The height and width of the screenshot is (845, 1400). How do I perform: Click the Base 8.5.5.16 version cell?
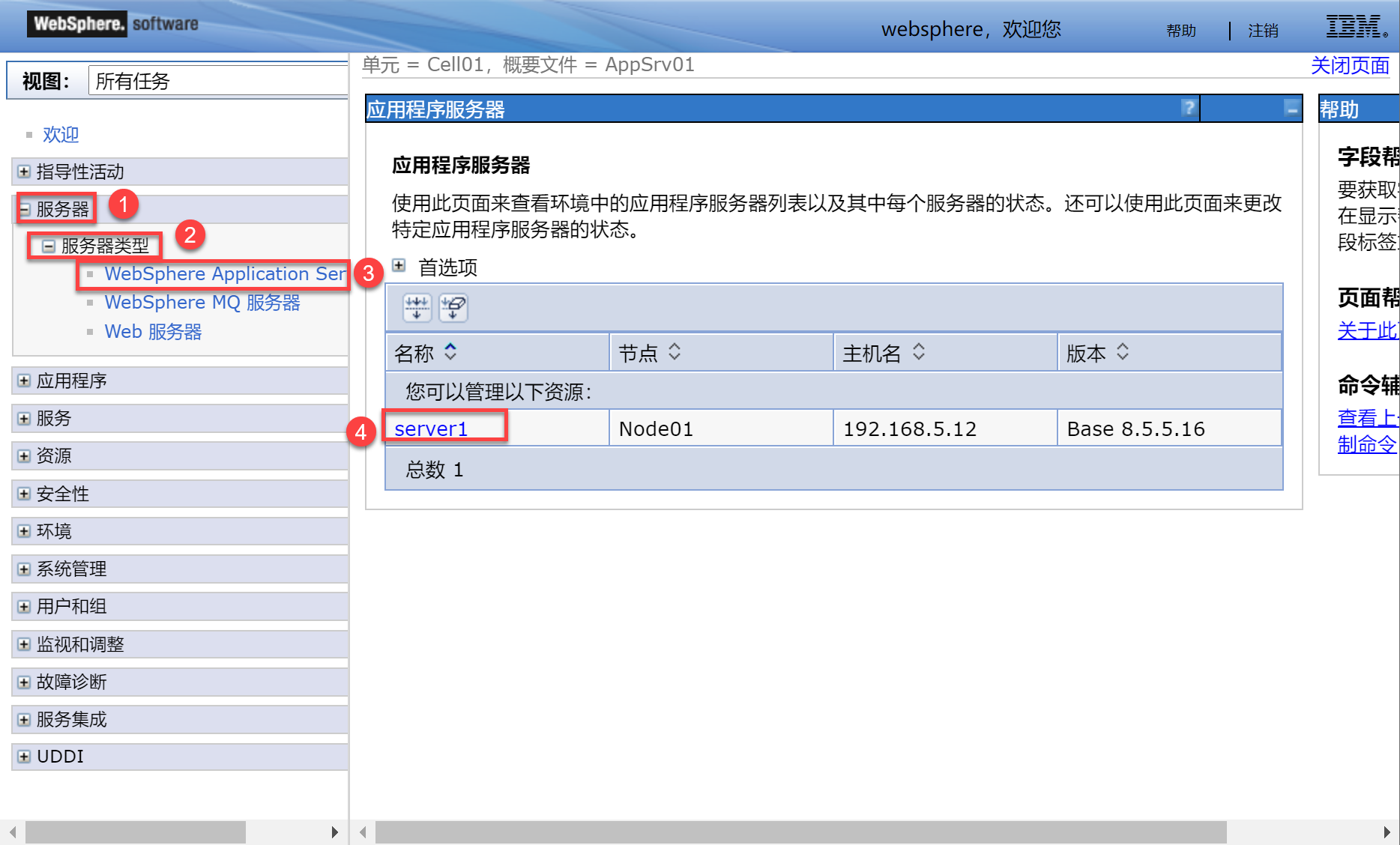[1169, 428]
